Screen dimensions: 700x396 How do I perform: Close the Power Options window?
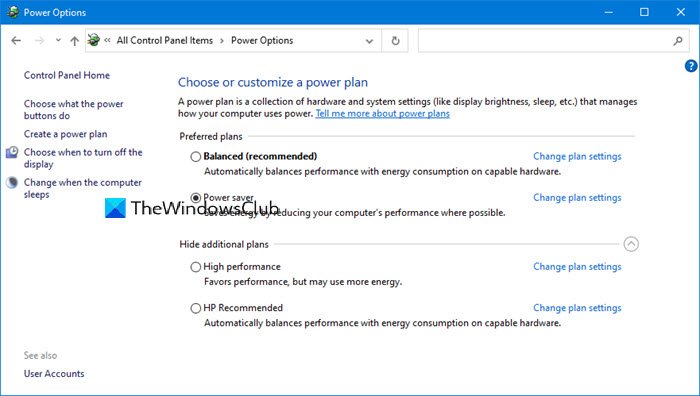[x=680, y=12]
